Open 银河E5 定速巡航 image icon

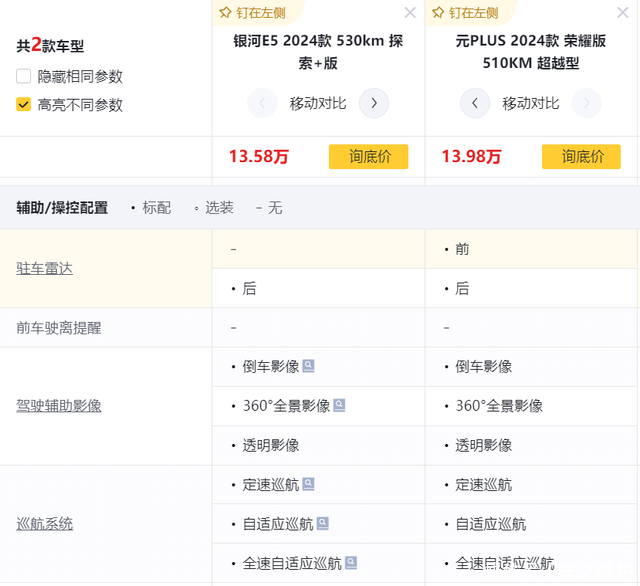pos(309,484)
